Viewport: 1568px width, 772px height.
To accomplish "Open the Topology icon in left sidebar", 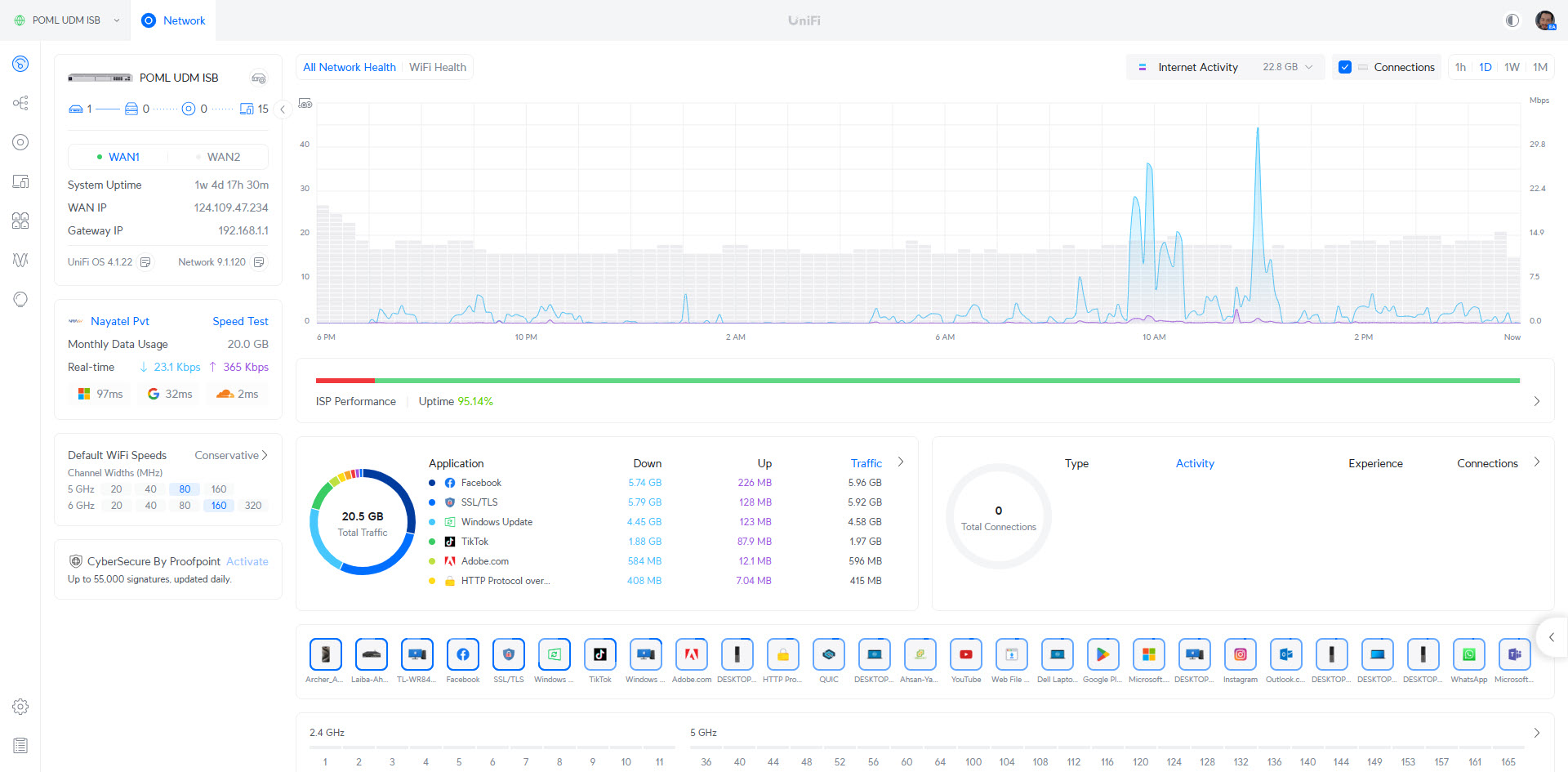I will [20, 103].
